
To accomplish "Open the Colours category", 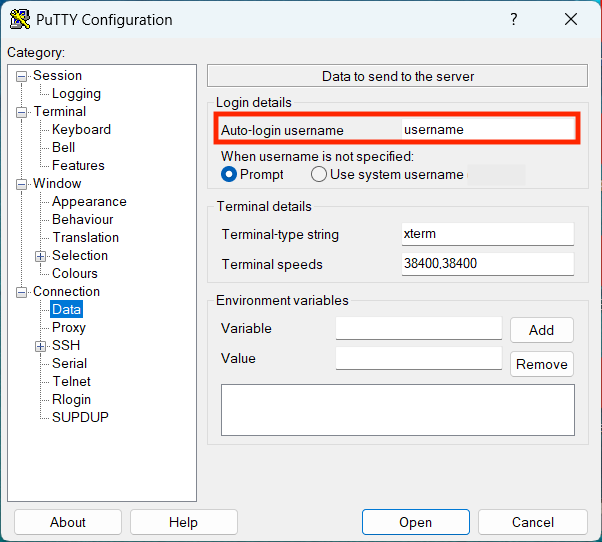I will [x=75, y=273].
